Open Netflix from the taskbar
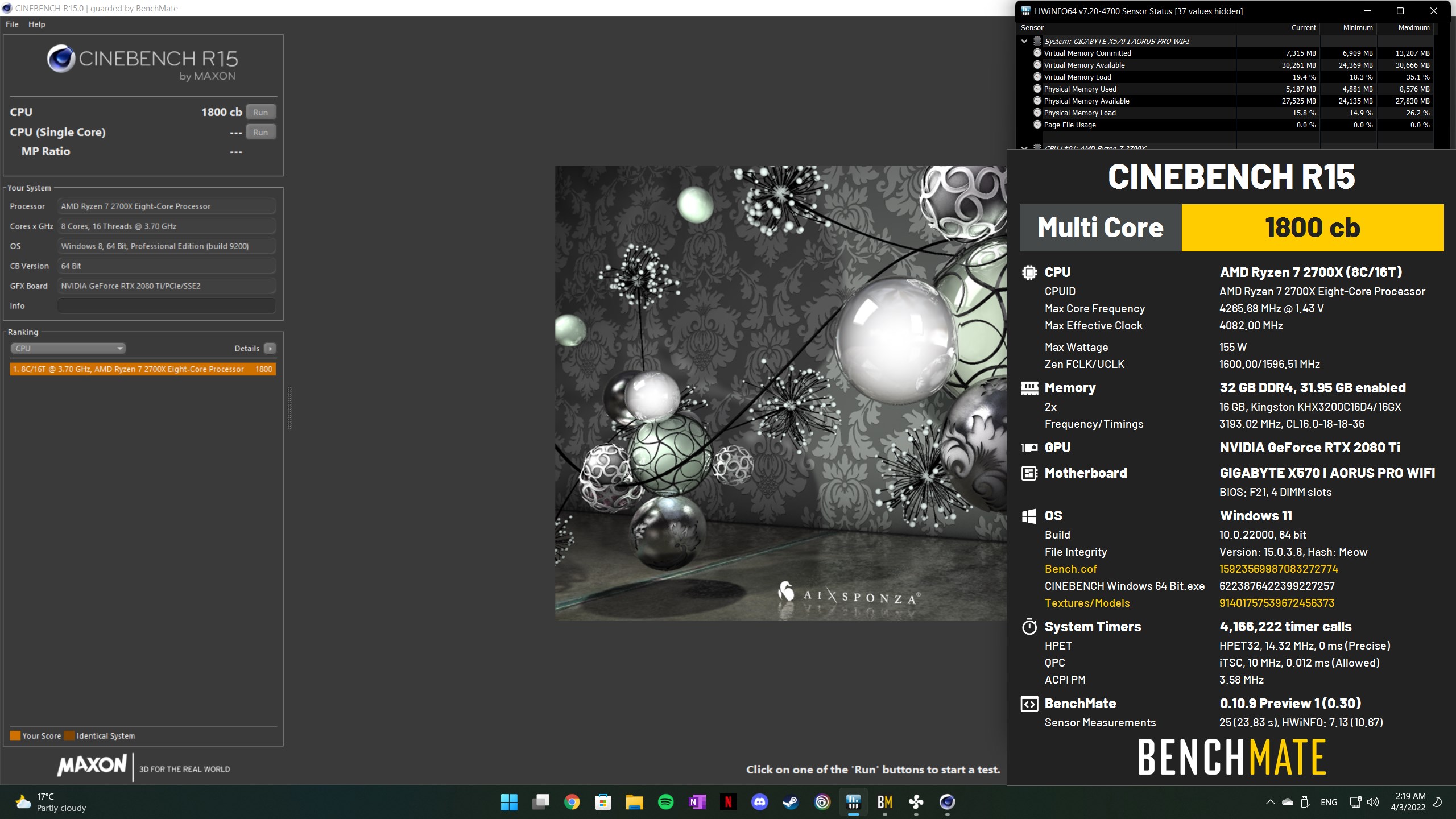This screenshot has width=1456, height=819. coord(728,802)
